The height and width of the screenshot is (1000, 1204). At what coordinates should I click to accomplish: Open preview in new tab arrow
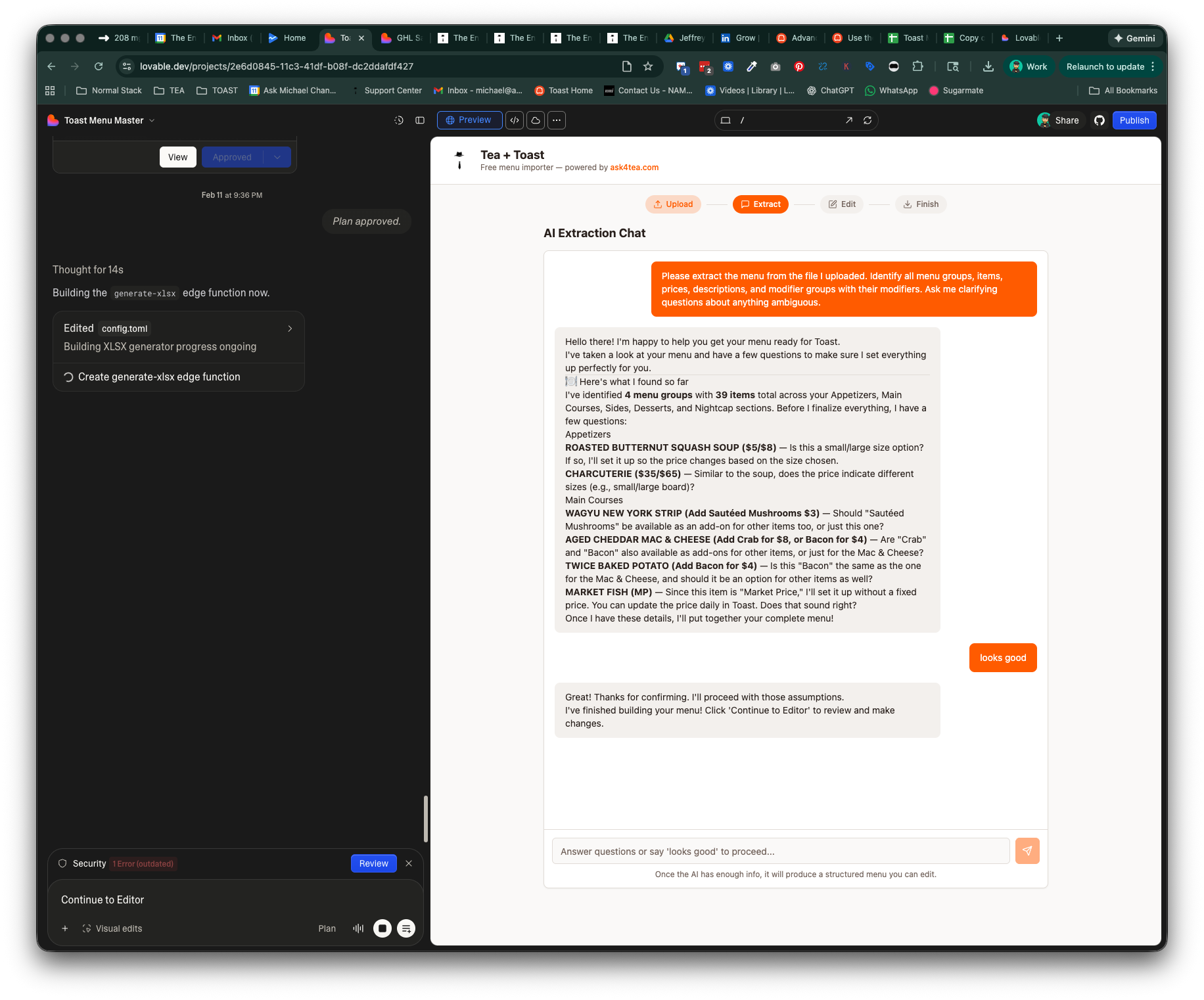849,120
